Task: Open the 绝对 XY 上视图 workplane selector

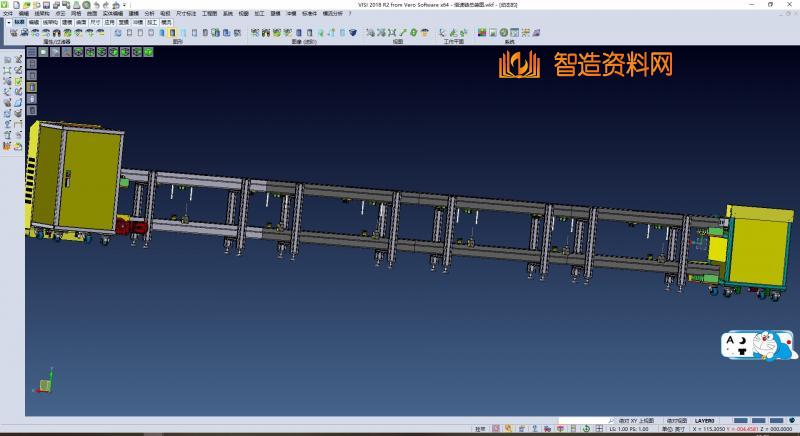Action: pyautogui.click(x=635, y=421)
